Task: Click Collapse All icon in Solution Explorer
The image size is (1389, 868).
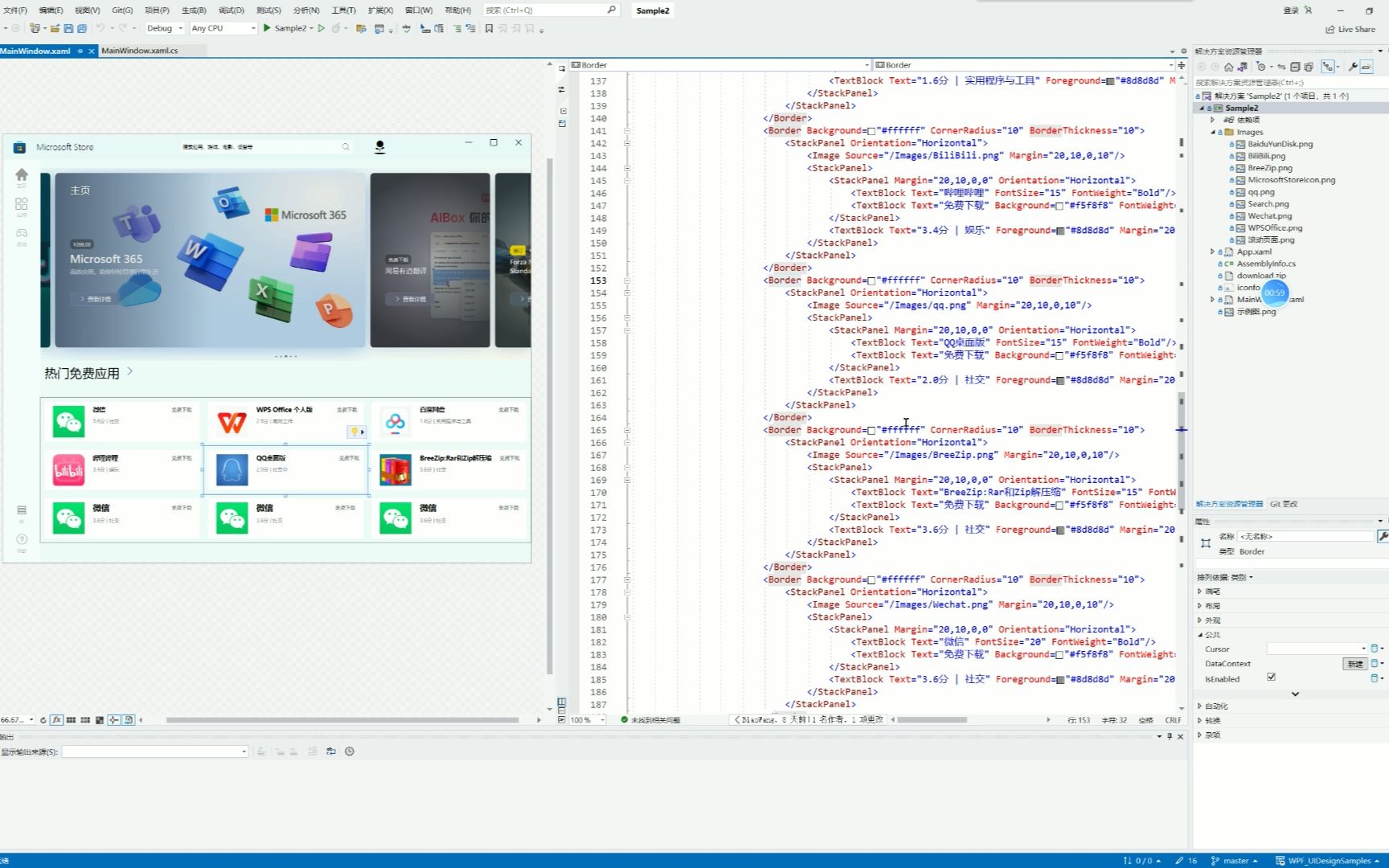Action: coord(1295,67)
